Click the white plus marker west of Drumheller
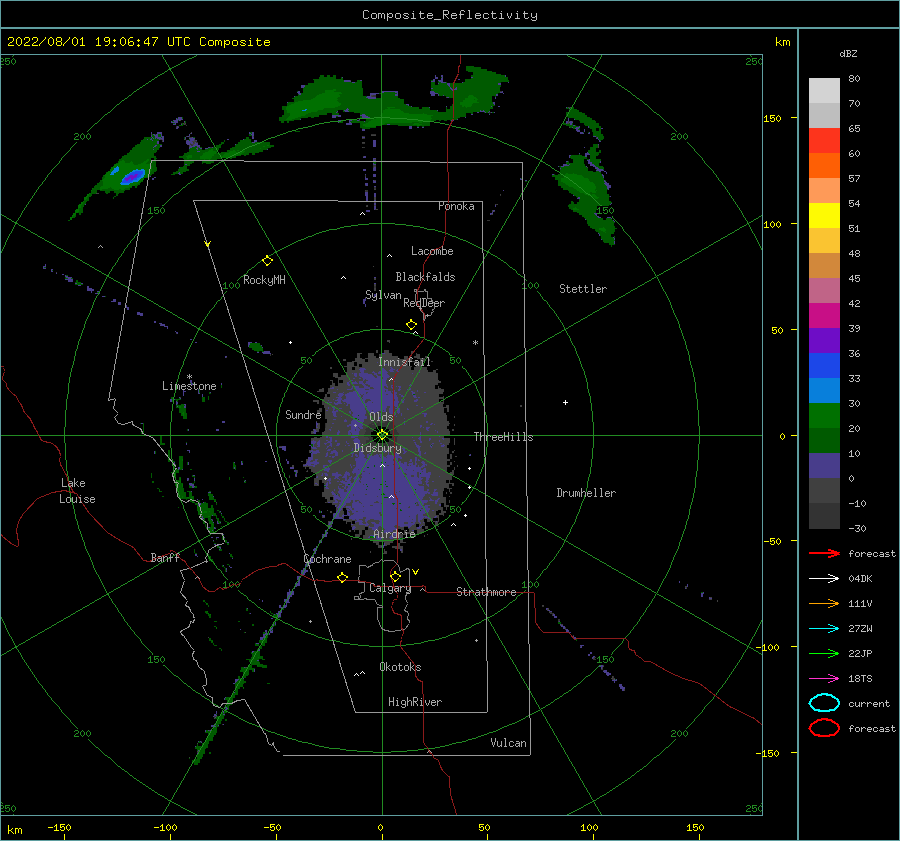The height and width of the screenshot is (841, 900). coord(565,402)
